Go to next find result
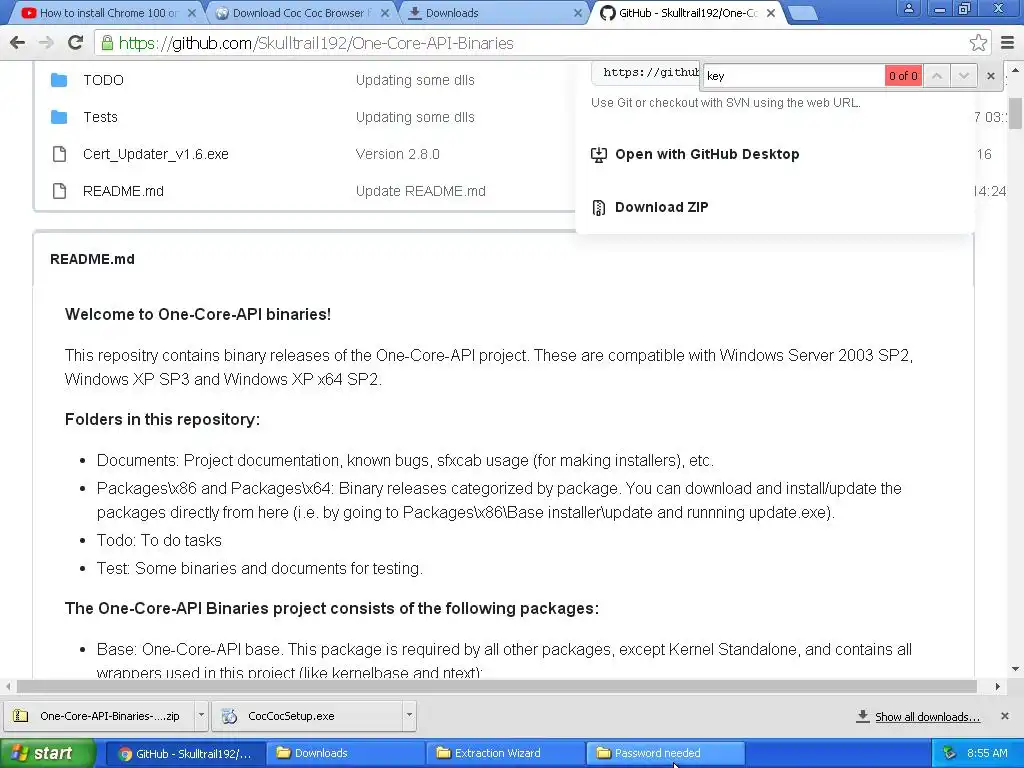Viewport: 1024px width, 768px height. tap(963, 76)
